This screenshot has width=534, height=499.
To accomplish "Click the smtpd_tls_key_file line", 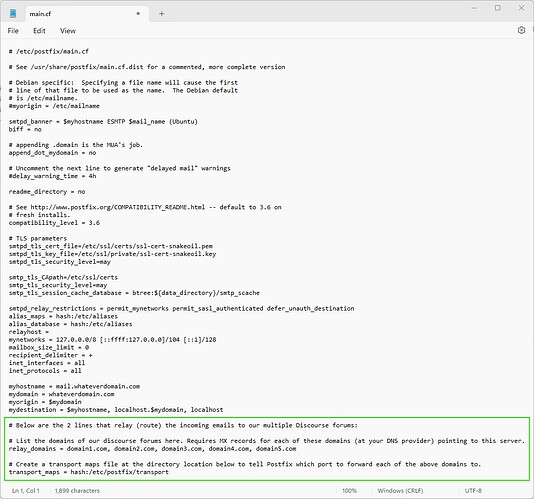I will [x=112, y=254].
